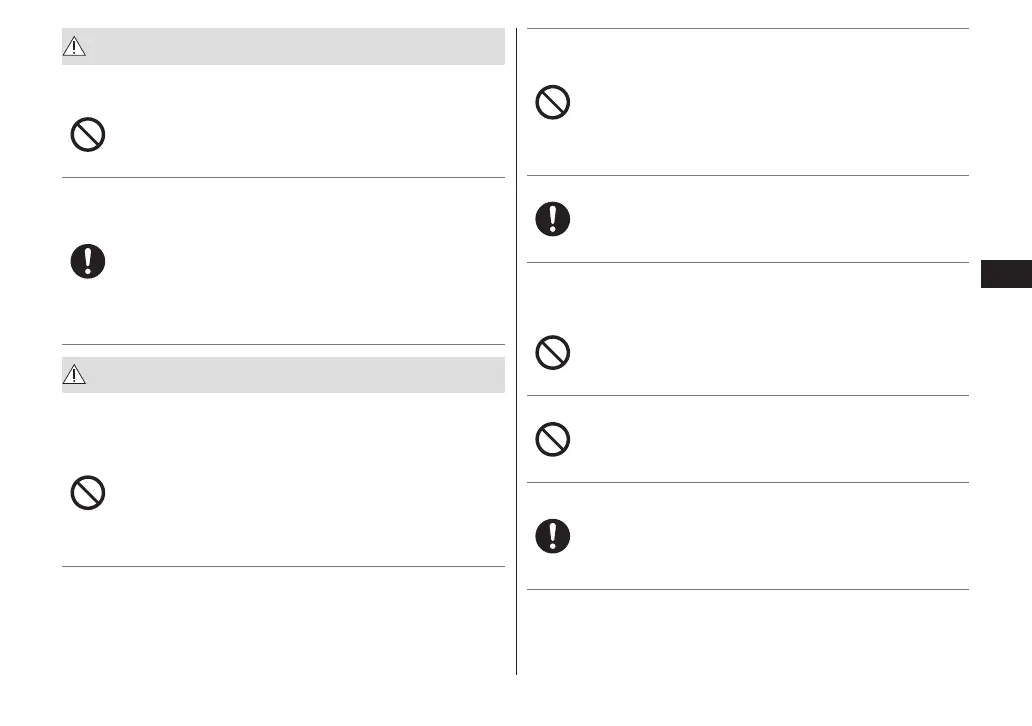
Task: Click the bottom horizontal rule of the left column
Action: pos(283,567)
